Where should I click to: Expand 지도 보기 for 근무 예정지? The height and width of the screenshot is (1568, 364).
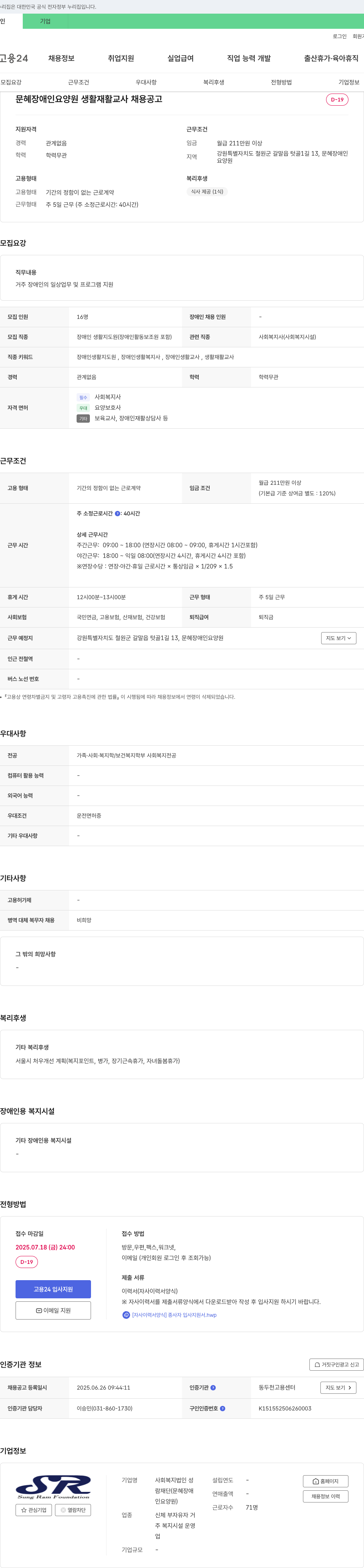tap(338, 638)
